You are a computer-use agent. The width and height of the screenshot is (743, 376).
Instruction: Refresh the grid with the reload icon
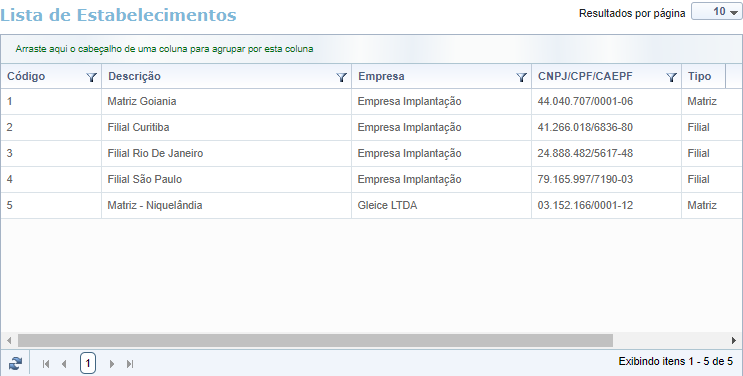(15, 364)
